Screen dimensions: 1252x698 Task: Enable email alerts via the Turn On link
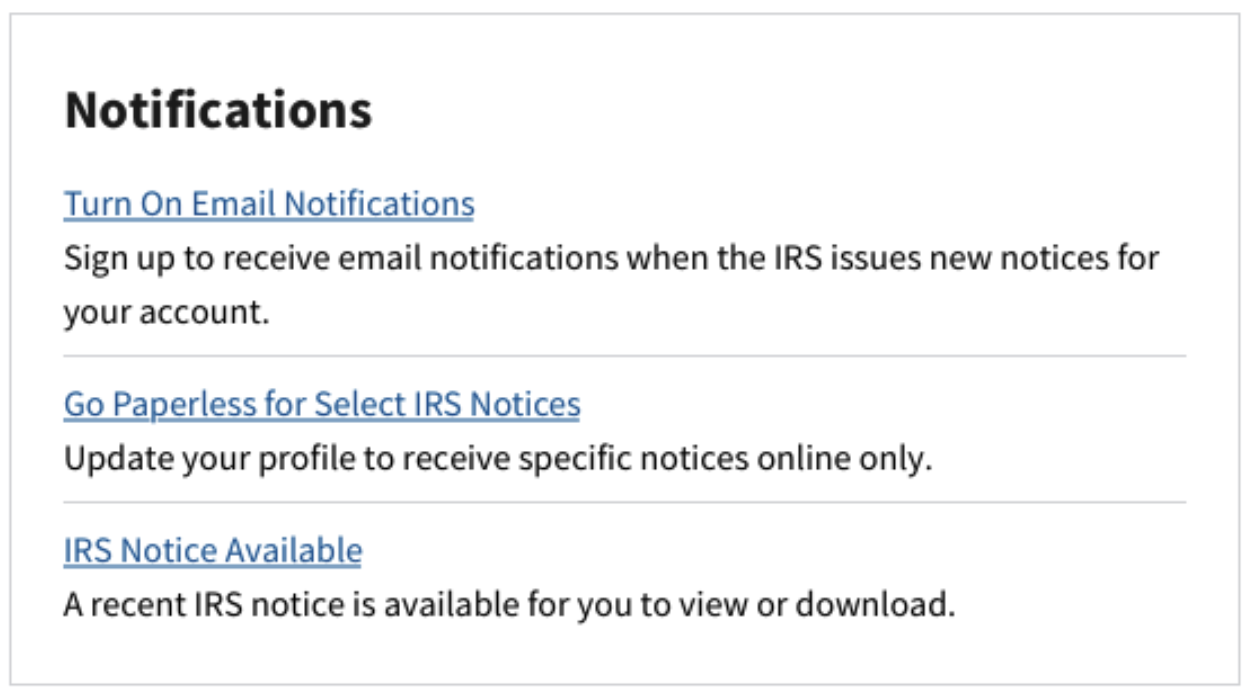[269, 204]
